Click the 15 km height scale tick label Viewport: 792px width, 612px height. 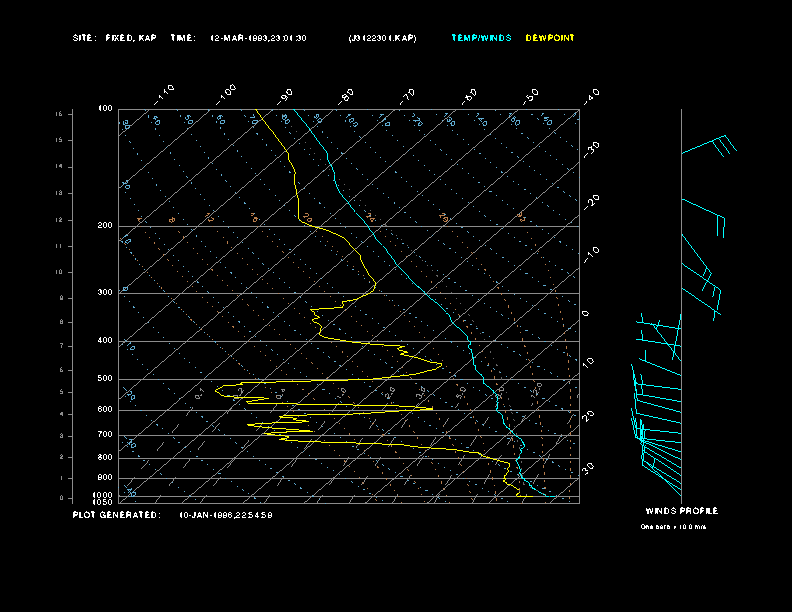59,114
